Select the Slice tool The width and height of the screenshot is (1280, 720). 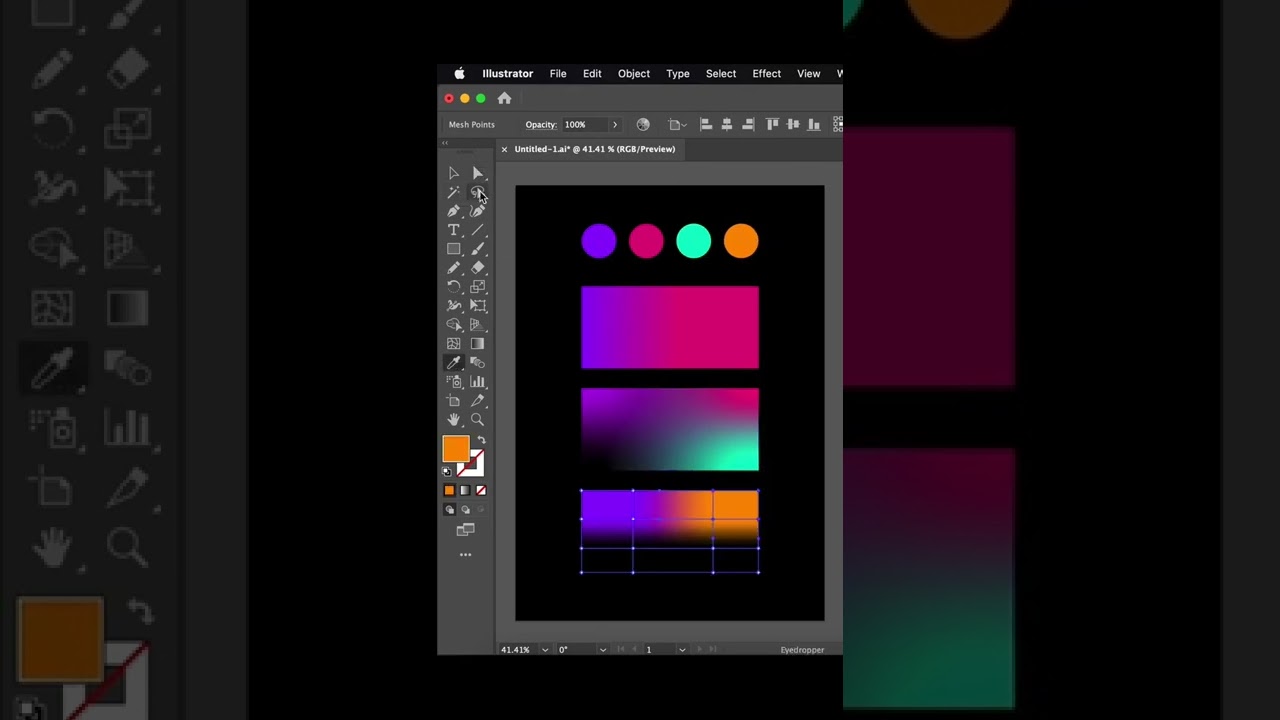pyautogui.click(x=477, y=401)
